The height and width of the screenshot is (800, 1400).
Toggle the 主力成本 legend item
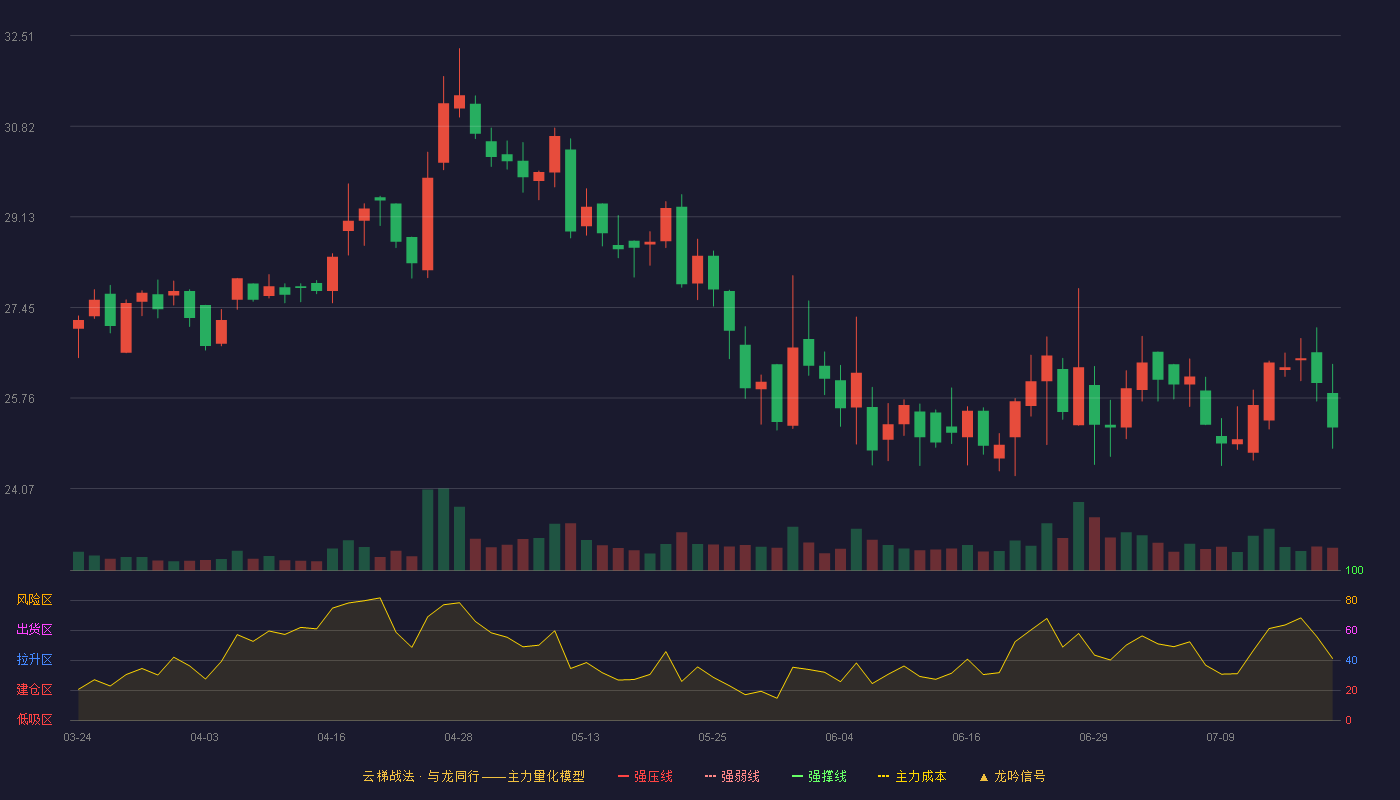[x=912, y=776]
